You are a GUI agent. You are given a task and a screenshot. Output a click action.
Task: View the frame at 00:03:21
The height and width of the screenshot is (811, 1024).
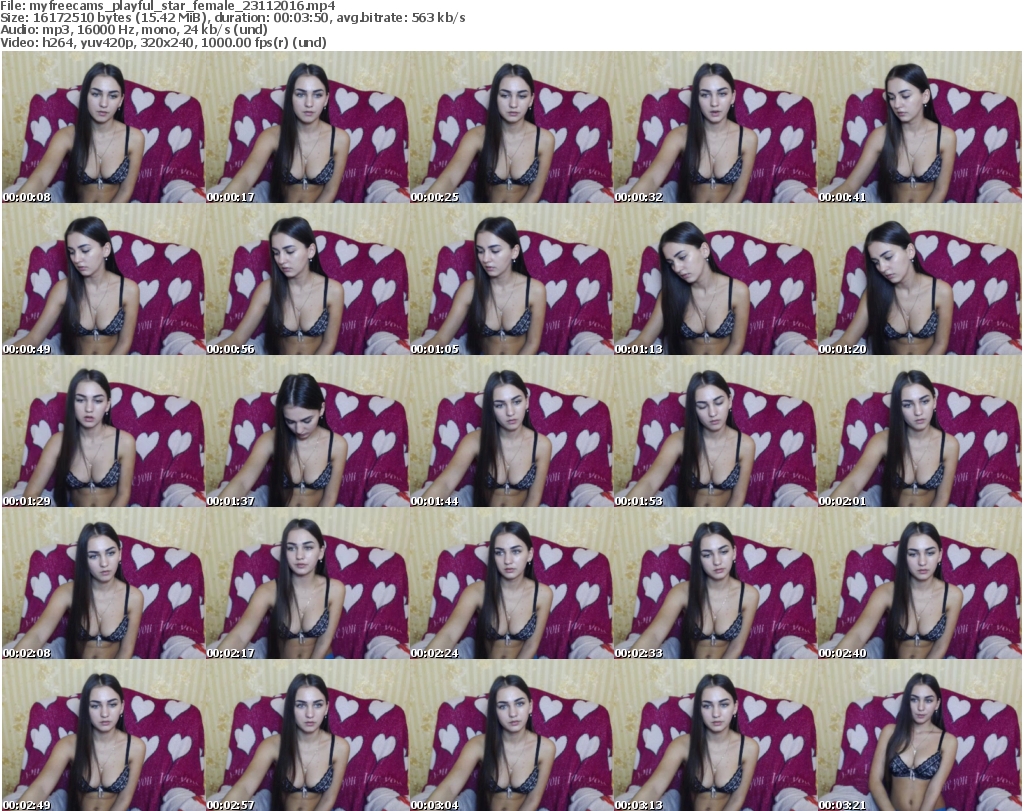point(919,735)
